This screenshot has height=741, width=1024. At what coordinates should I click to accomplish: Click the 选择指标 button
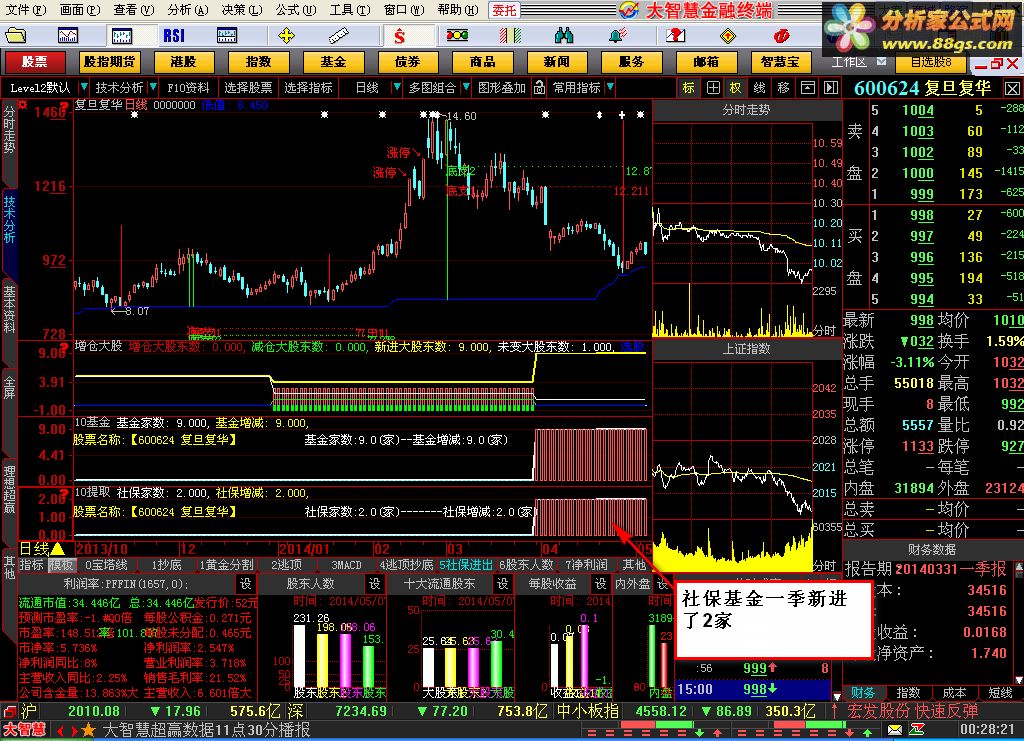tap(309, 87)
